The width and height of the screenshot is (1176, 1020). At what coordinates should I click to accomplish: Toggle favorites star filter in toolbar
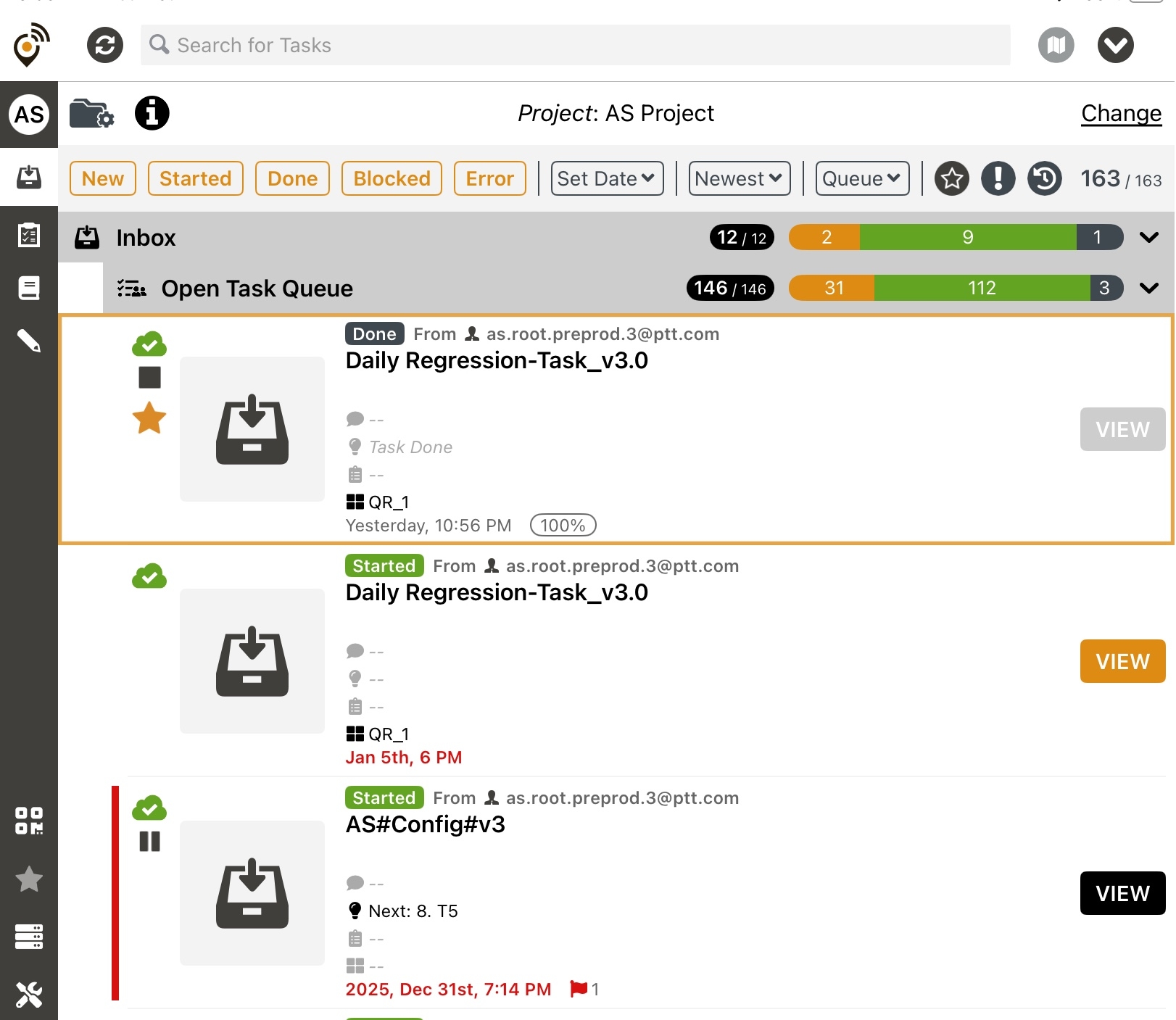pyautogui.click(x=951, y=178)
